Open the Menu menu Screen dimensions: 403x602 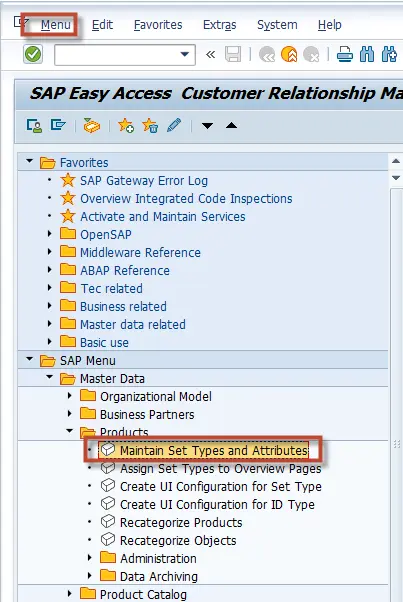click(x=56, y=25)
